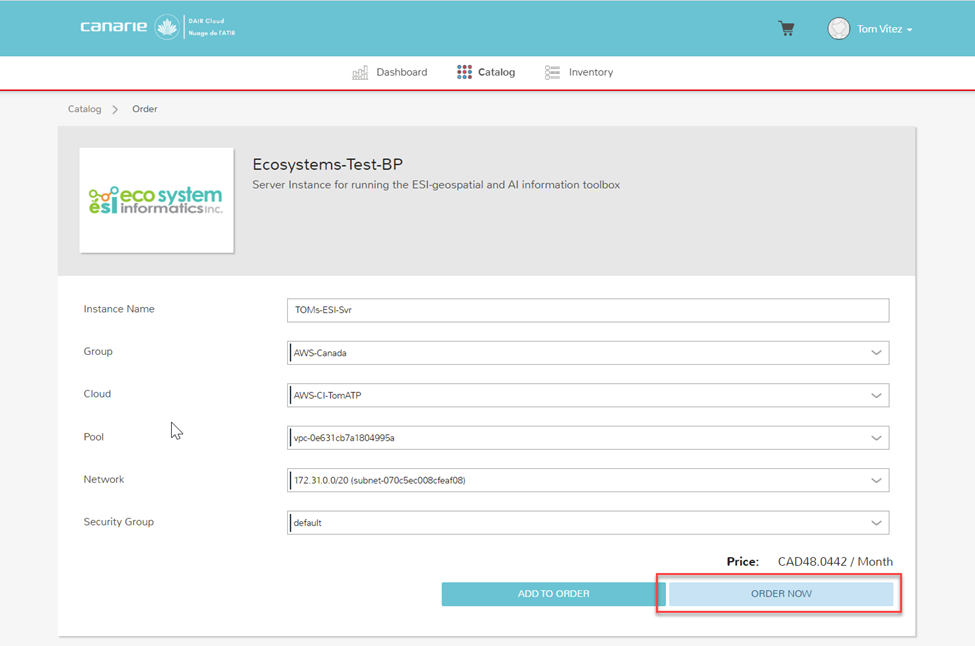Click the Inventory list icon
Screen dimensions: 975x646
(552, 73)
